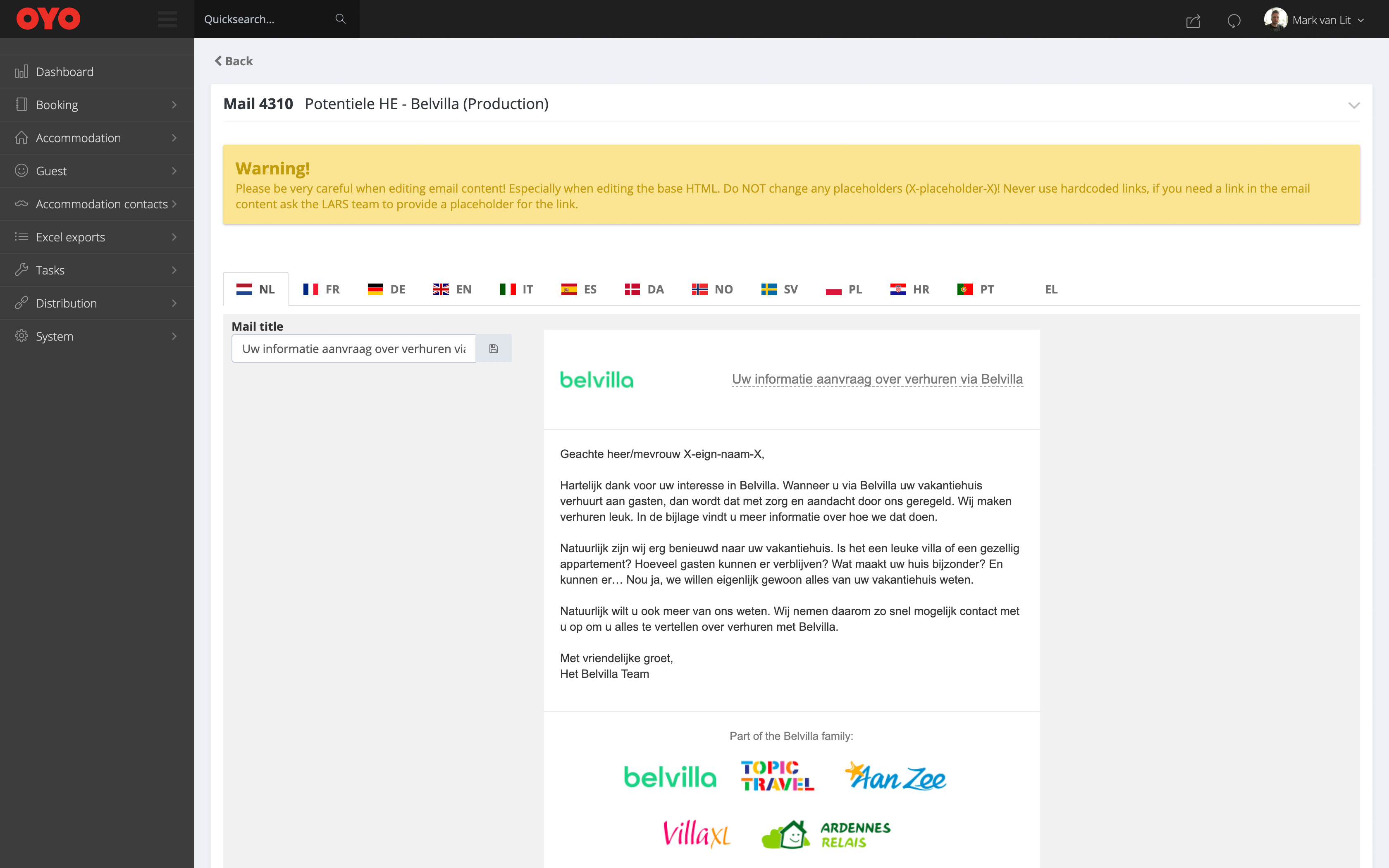Click into the Mail title input field

point(353,348)
